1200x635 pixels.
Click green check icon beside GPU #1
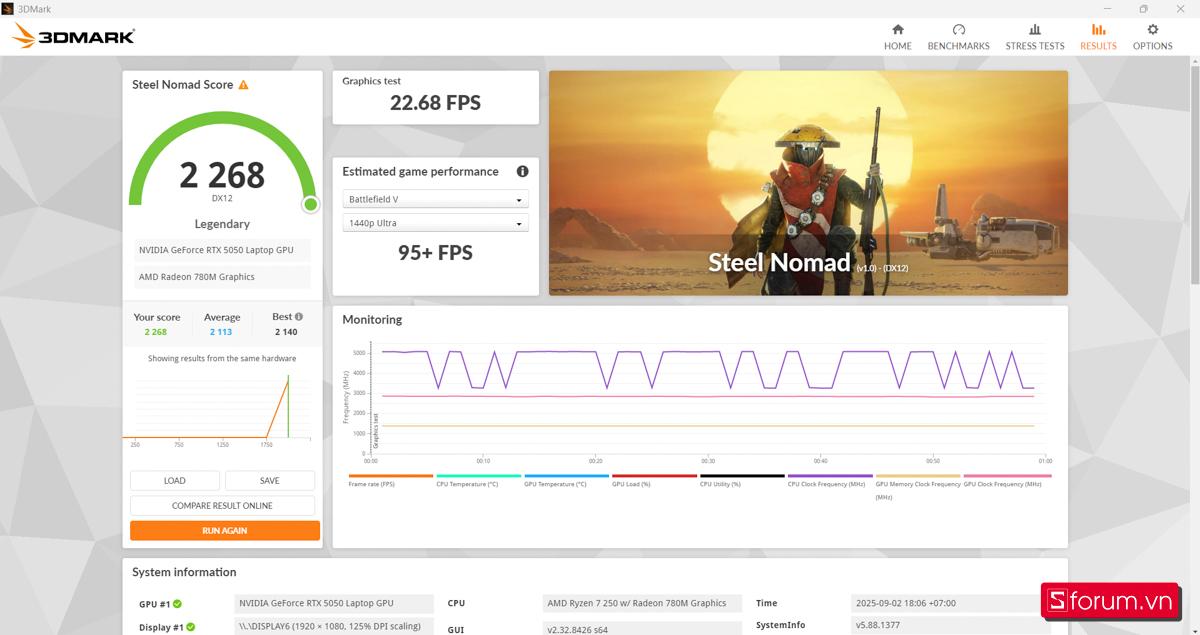(x=177, y=604)
